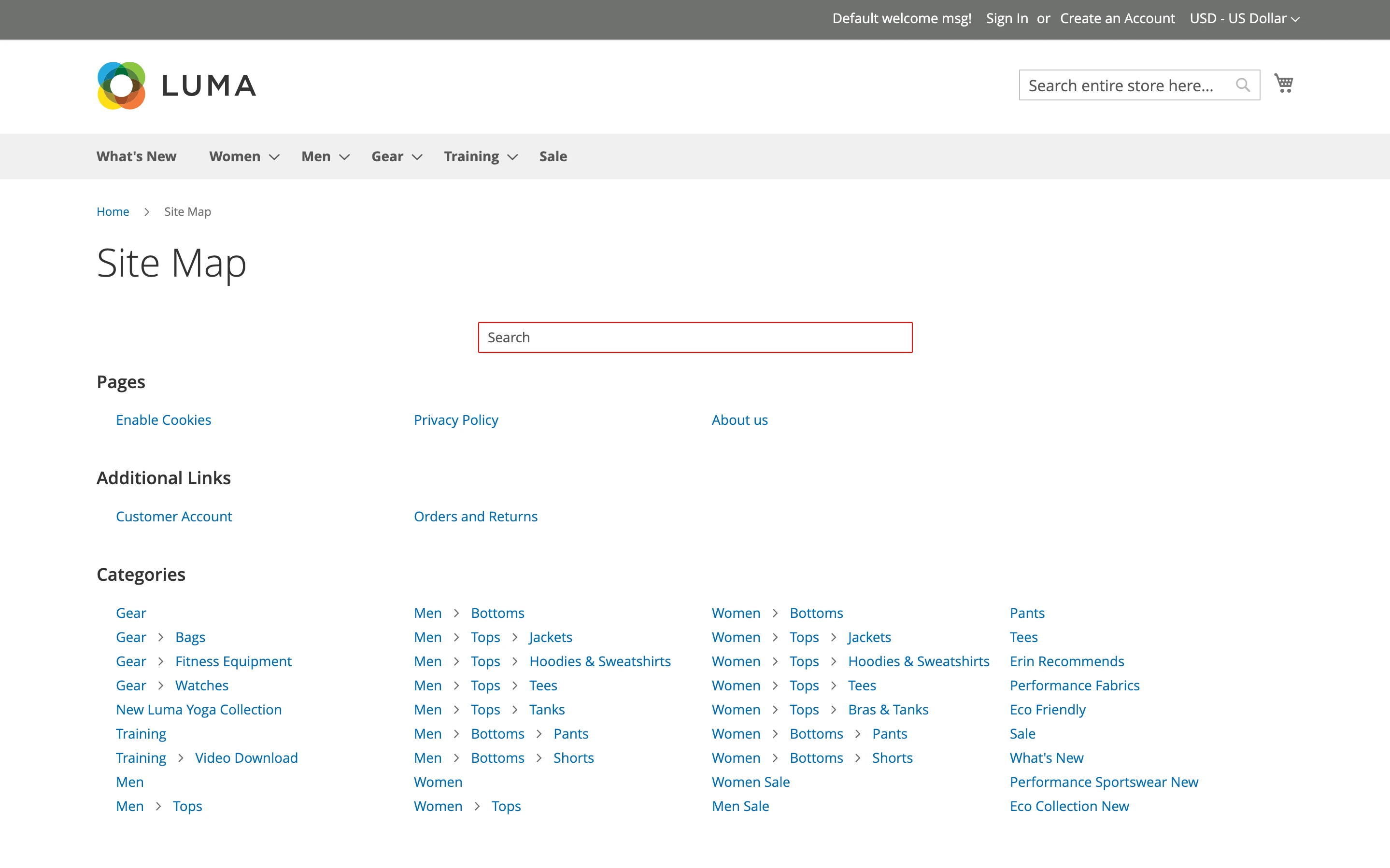Select Sale in the navigation bar
The width and height of the screenshot is (1390, 868).
coord(553,156)
